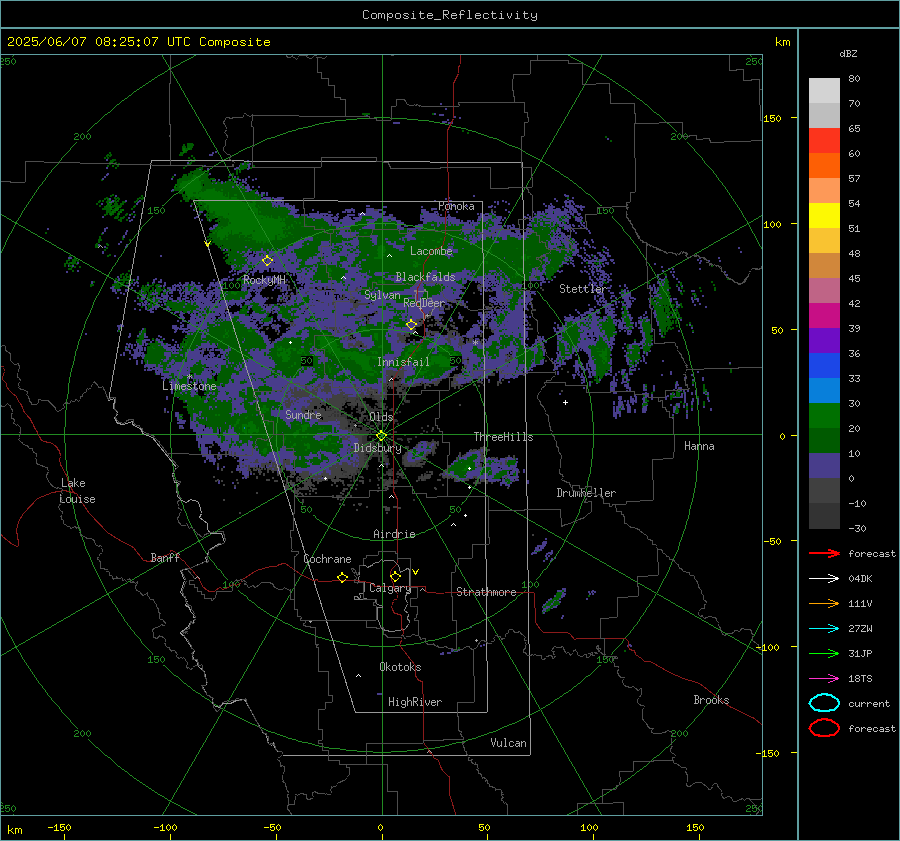
Task: Click the Sundre city label
Action: [303, 415]
